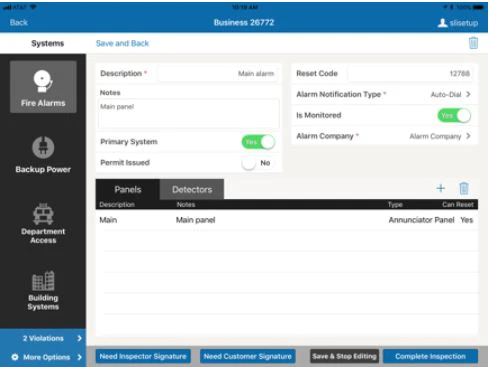This screenshot has height=367, width=490.
Task: Open the Alarm Company selector chevron
Action: click(468, 136)
